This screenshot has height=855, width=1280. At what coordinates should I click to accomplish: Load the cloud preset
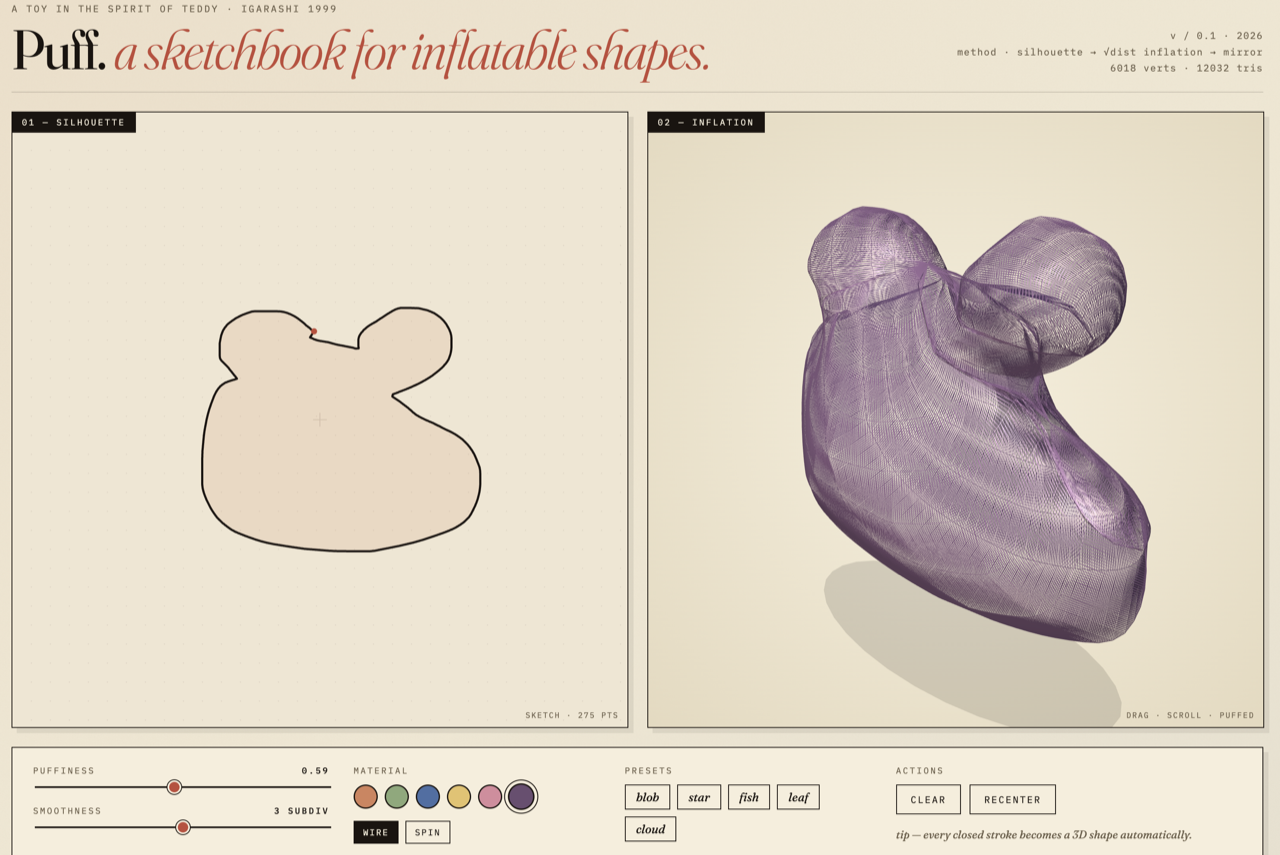tap(651, 829)
